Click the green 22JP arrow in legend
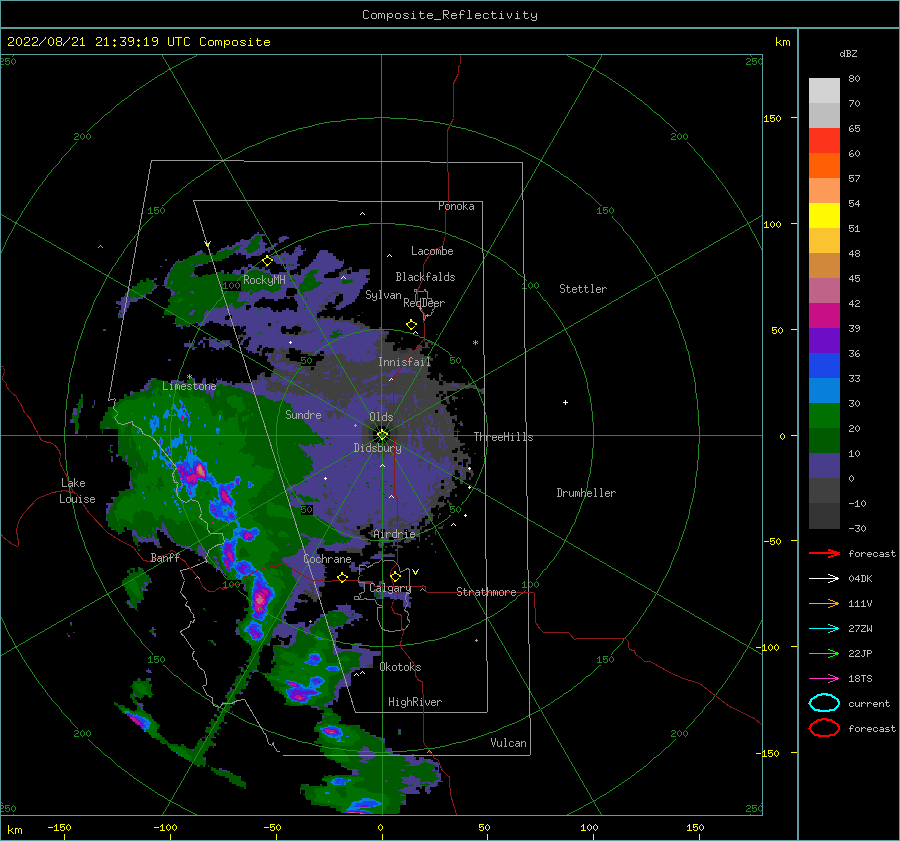900x841 pixels. pyautogui.click(x=824, y=653)
